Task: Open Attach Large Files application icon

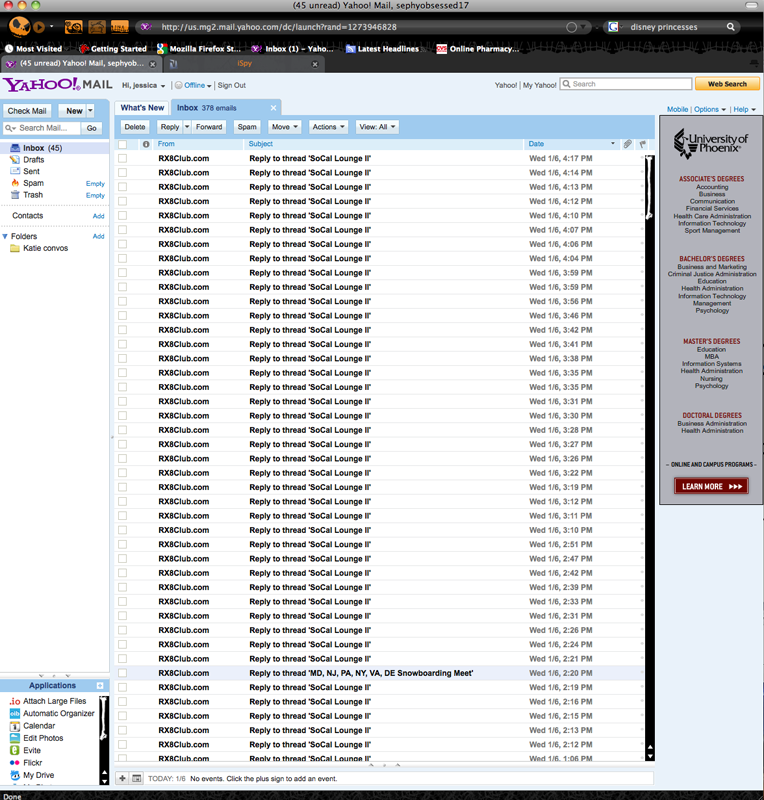Action: (15, 702)
